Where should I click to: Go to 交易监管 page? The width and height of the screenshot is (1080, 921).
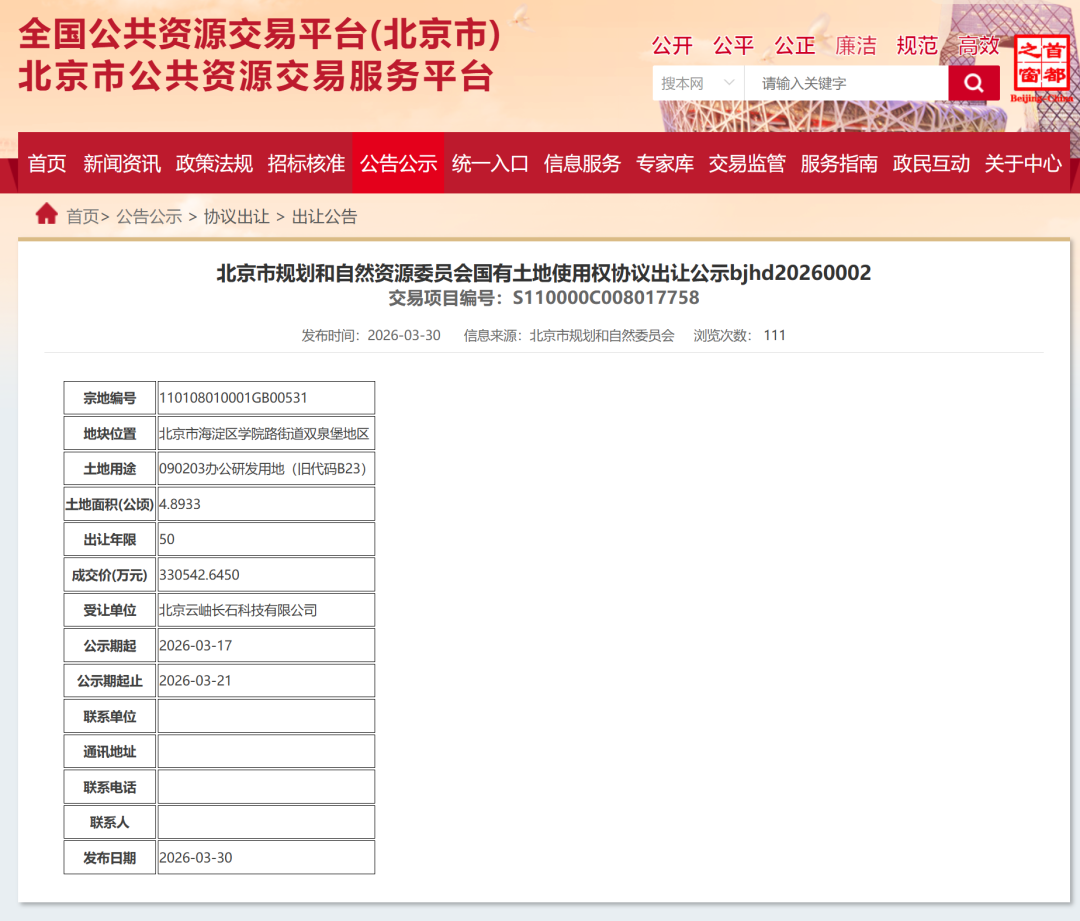[747, 164]
